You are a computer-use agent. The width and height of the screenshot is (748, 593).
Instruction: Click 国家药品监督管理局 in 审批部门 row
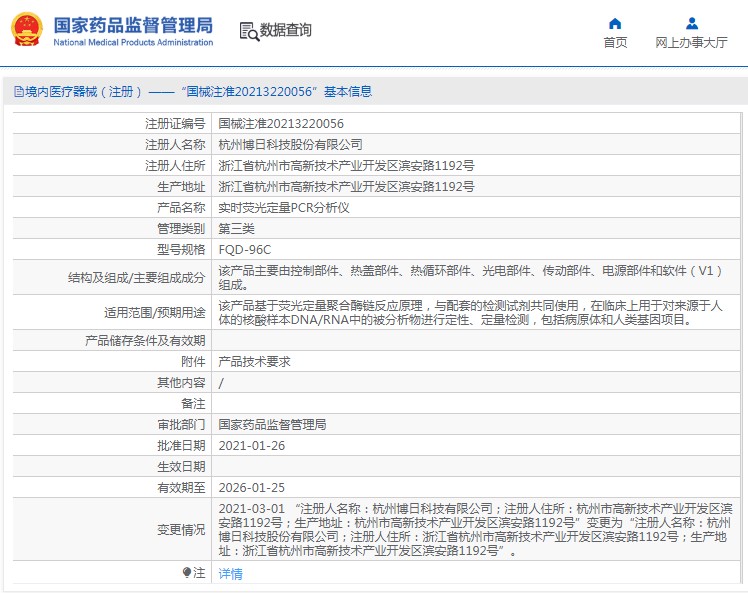(272, 425)
